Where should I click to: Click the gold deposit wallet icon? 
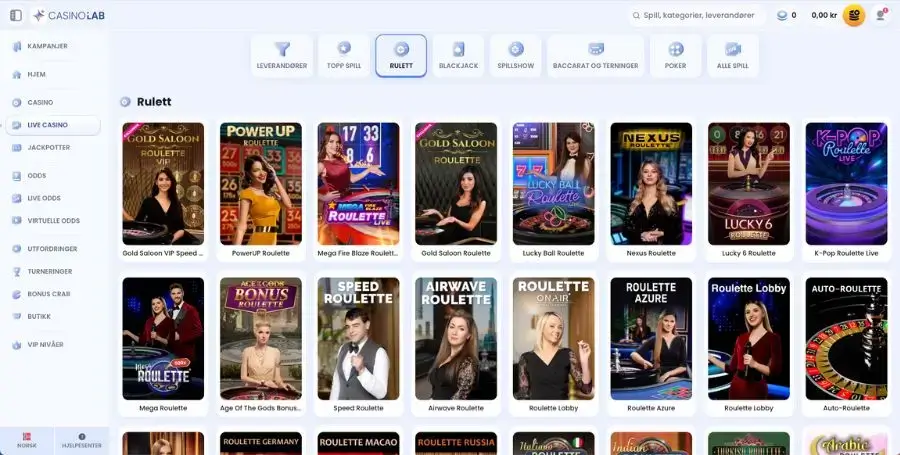coord(854,15)
